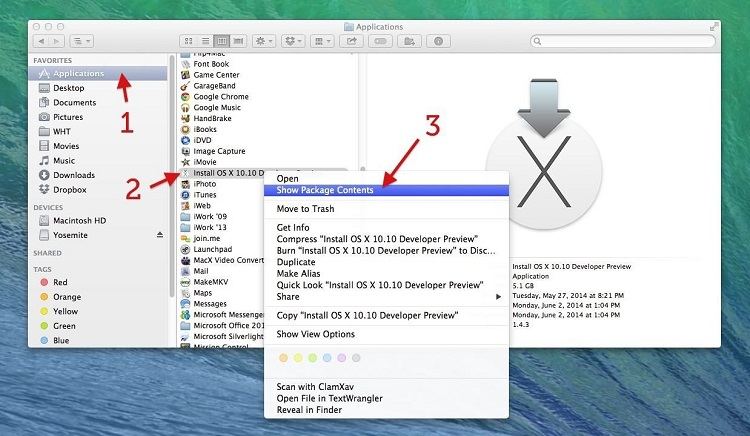Choose Show View Options
Viewport: 750px width, 436px height.
click(386, 334)
